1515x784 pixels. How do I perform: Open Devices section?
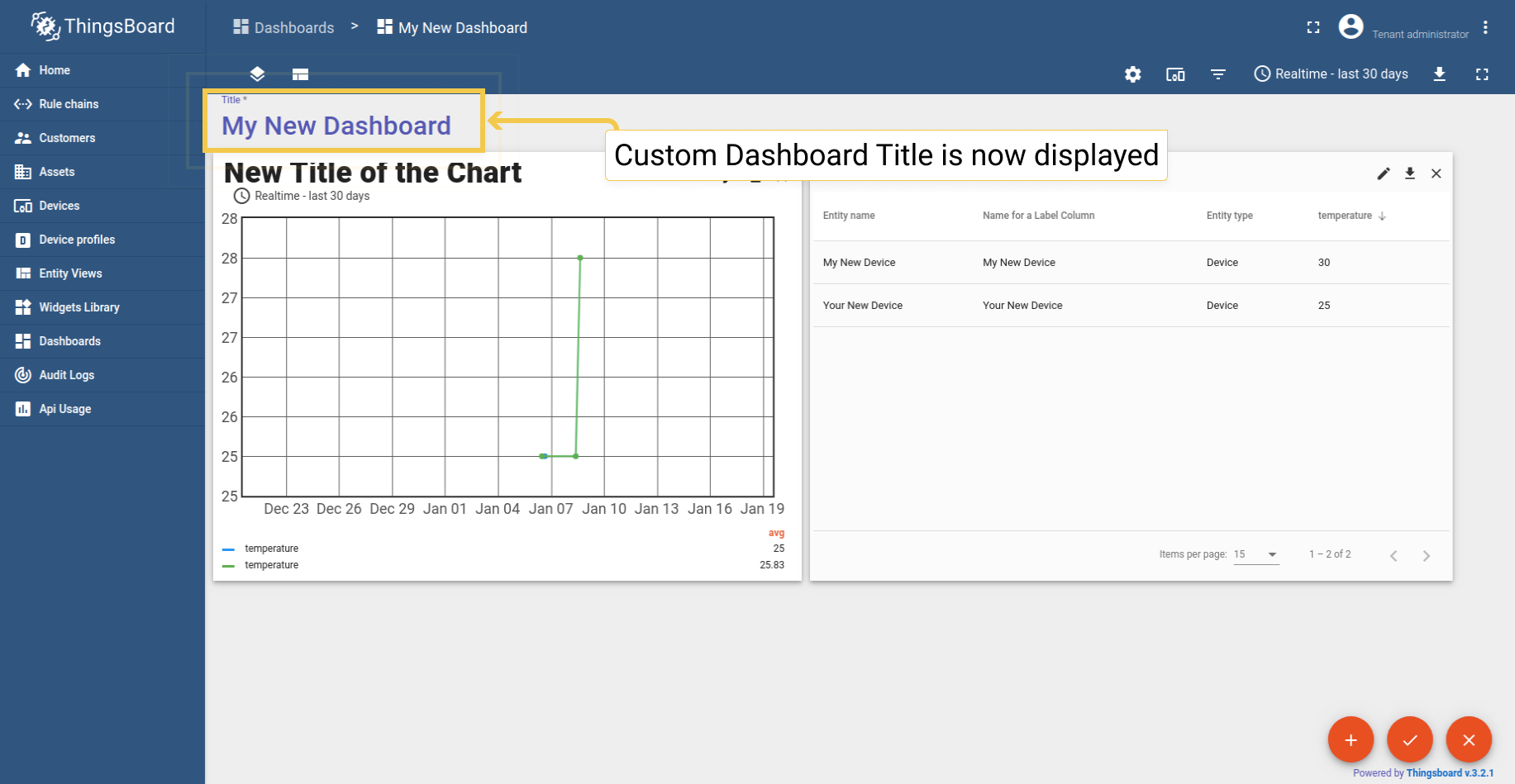[x=102, y=206]
